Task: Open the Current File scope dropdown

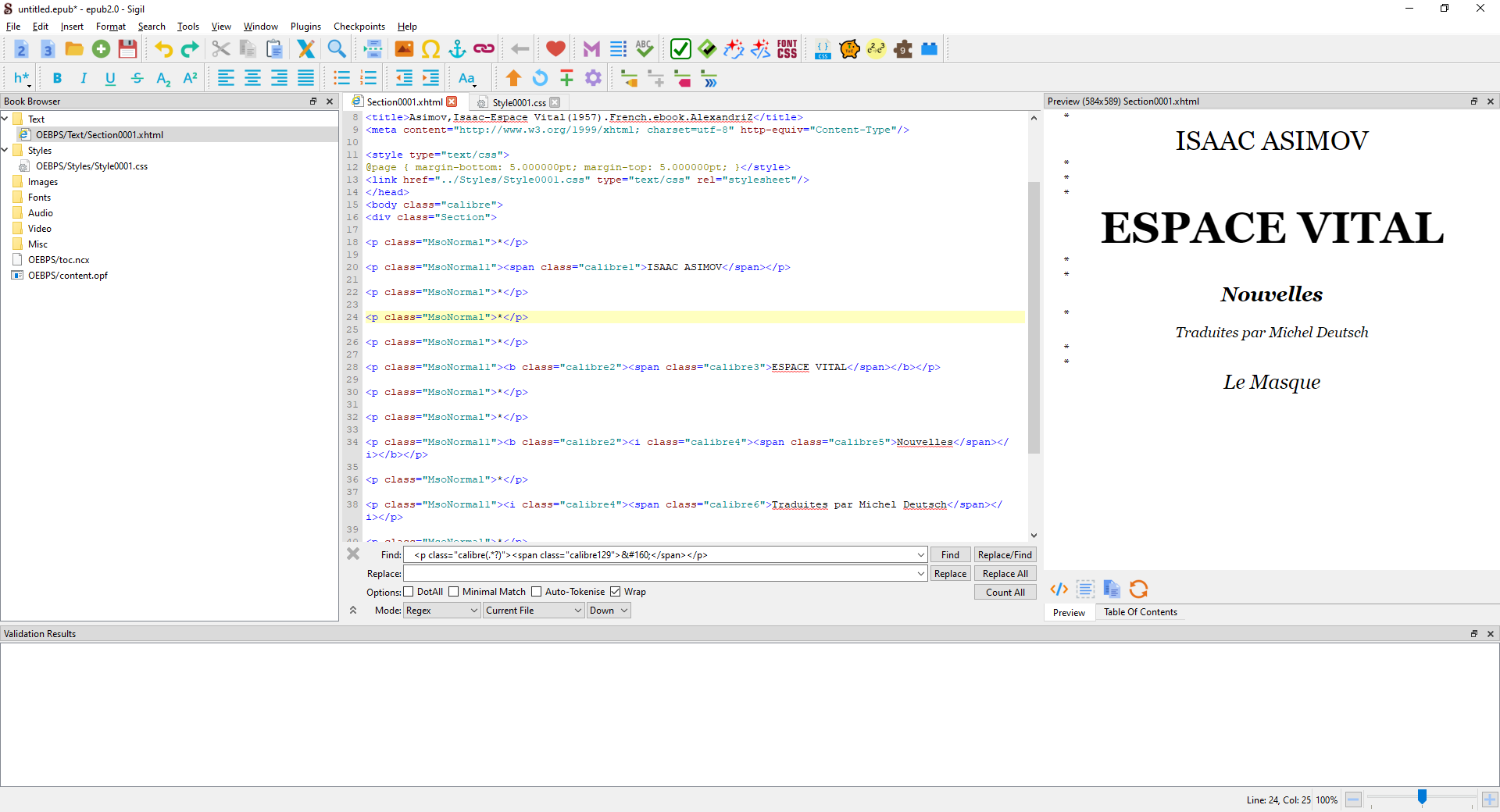Action: 534,611
